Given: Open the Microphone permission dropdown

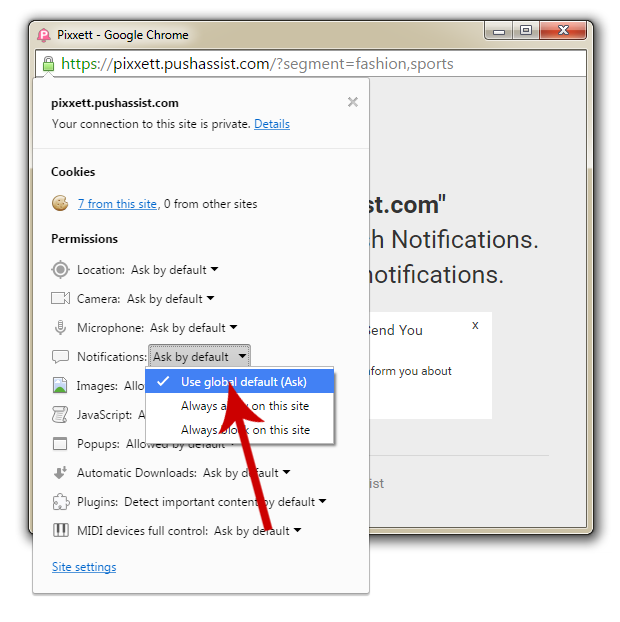Looking at the screenshot, I should 194,328.
